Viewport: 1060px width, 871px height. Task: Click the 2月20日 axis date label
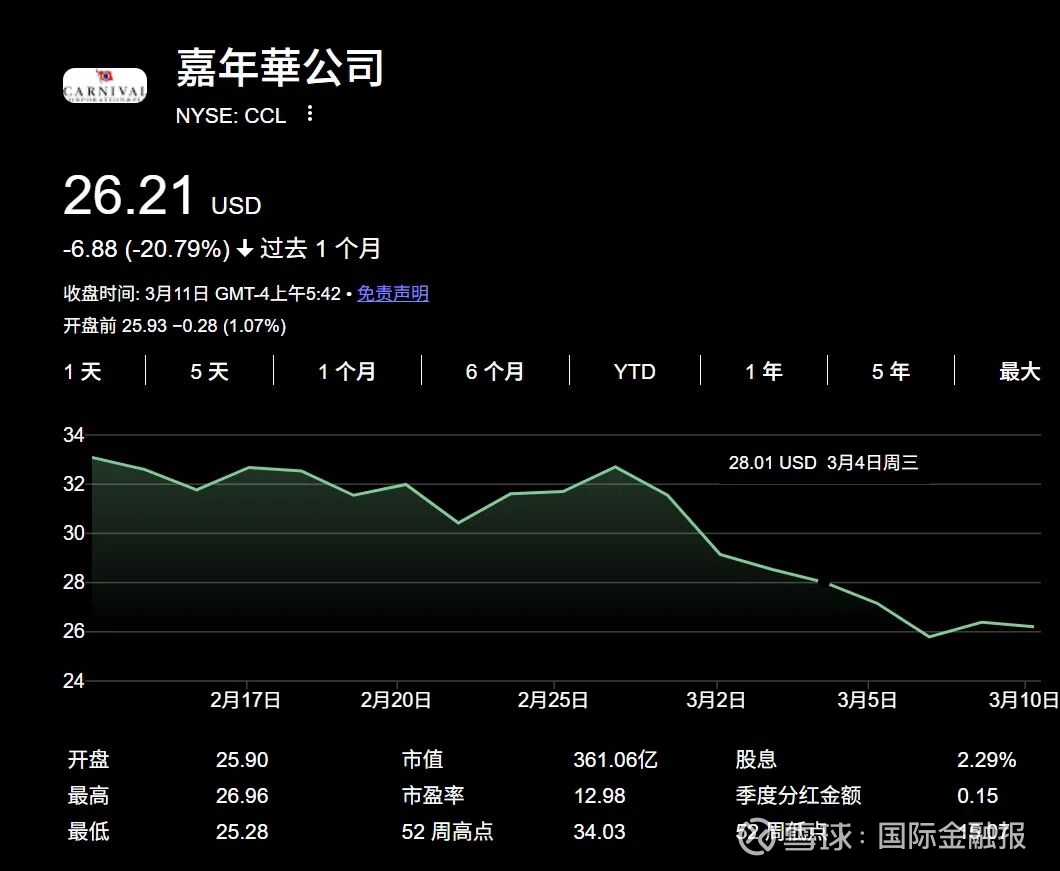coord(395,699)
